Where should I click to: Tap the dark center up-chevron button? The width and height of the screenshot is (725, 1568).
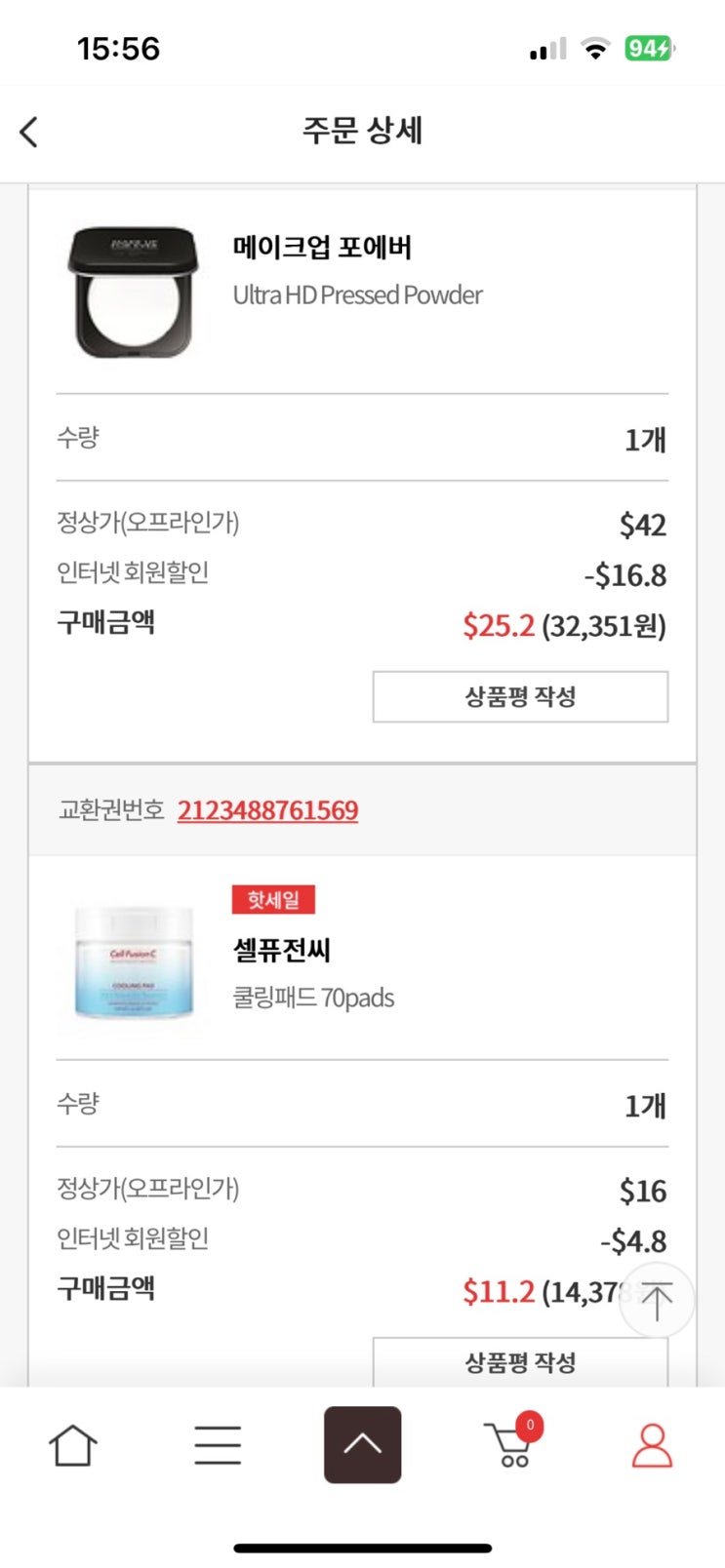[x=362, y=1444]
